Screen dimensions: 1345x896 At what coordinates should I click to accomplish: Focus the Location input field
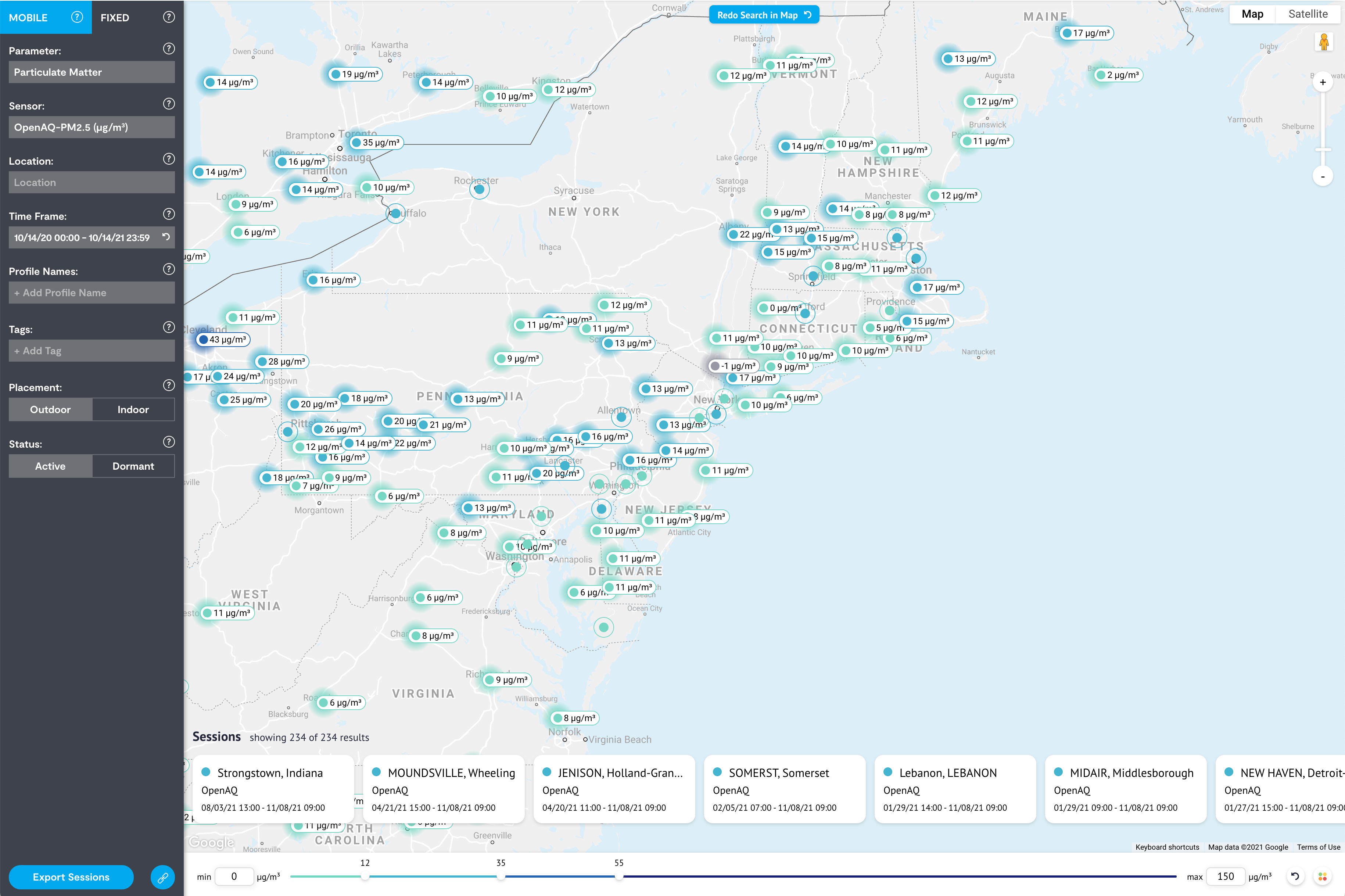click(92, 182)
